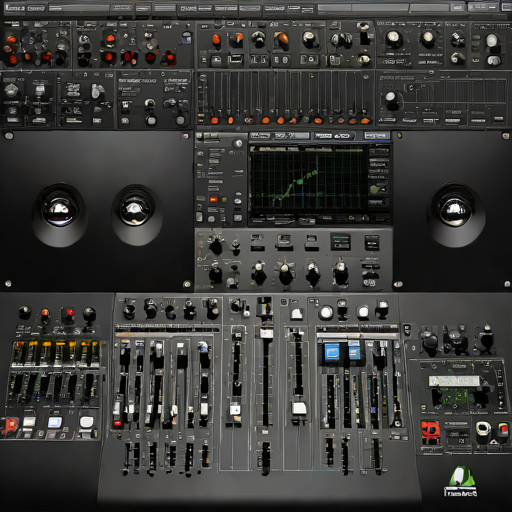The width and height of the screenshot is (512, 512).
Task: Click the first round white button above the lower-right fader bank
Action: pyautogui.click(x=326, y=312)
